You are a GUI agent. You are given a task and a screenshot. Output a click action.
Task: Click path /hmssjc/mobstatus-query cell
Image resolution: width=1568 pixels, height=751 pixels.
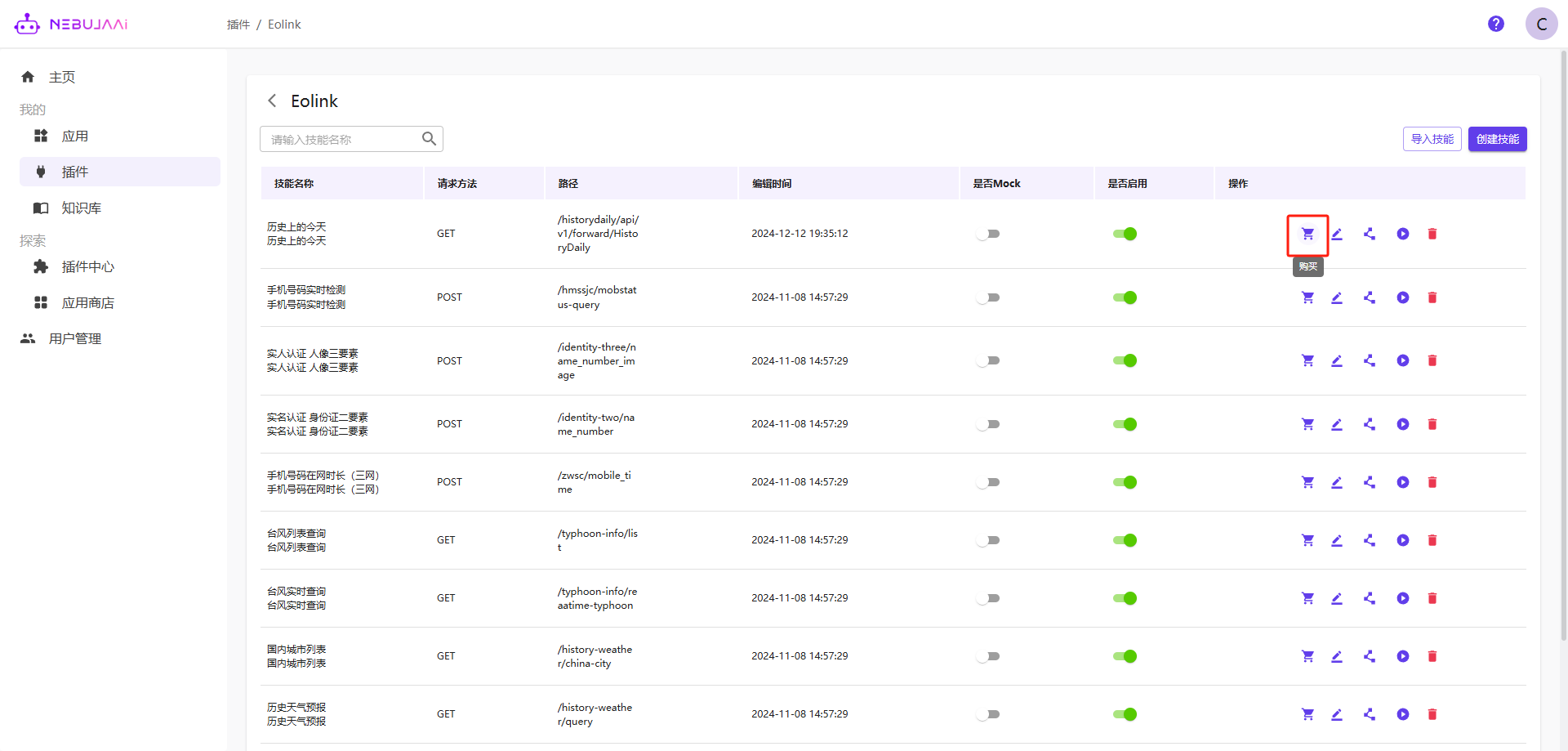597,297
